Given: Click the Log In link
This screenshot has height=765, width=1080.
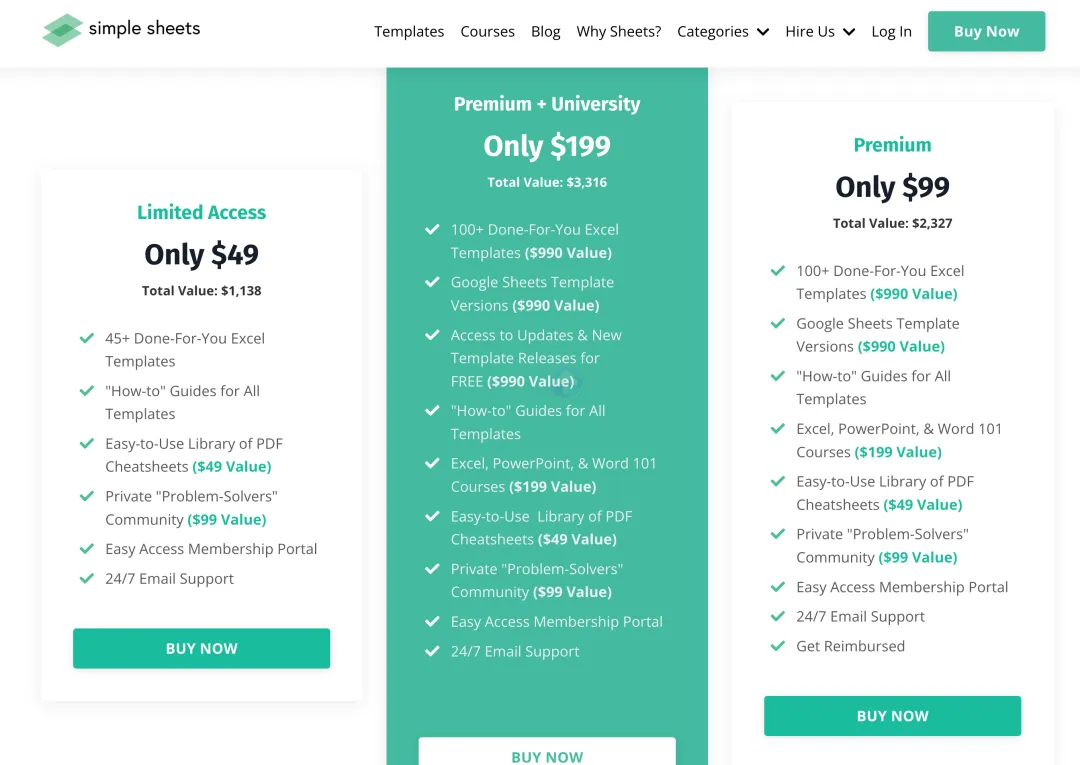Looking at the screenshot, I should pyautogui.click(x=891, y=32).
